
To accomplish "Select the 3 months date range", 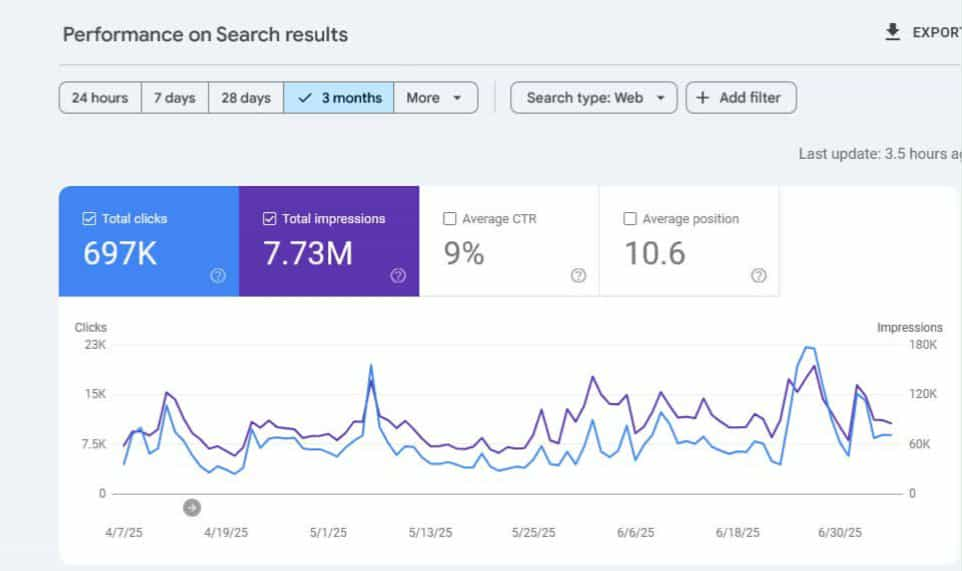I will (339, 98).
